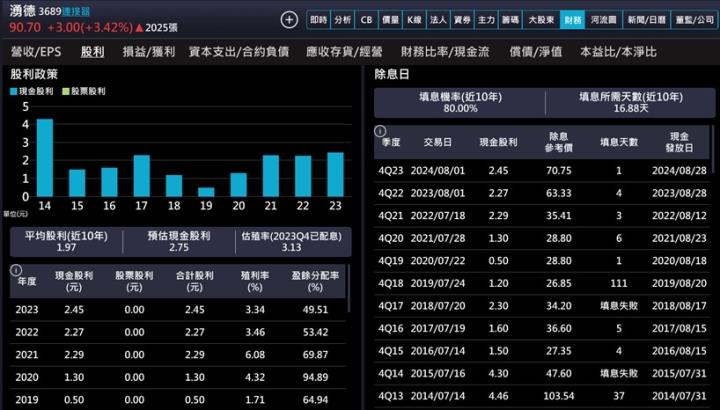
Task: Click the red up-triangle price indicator
Action: pyautogui.click(x=140, y=28)
